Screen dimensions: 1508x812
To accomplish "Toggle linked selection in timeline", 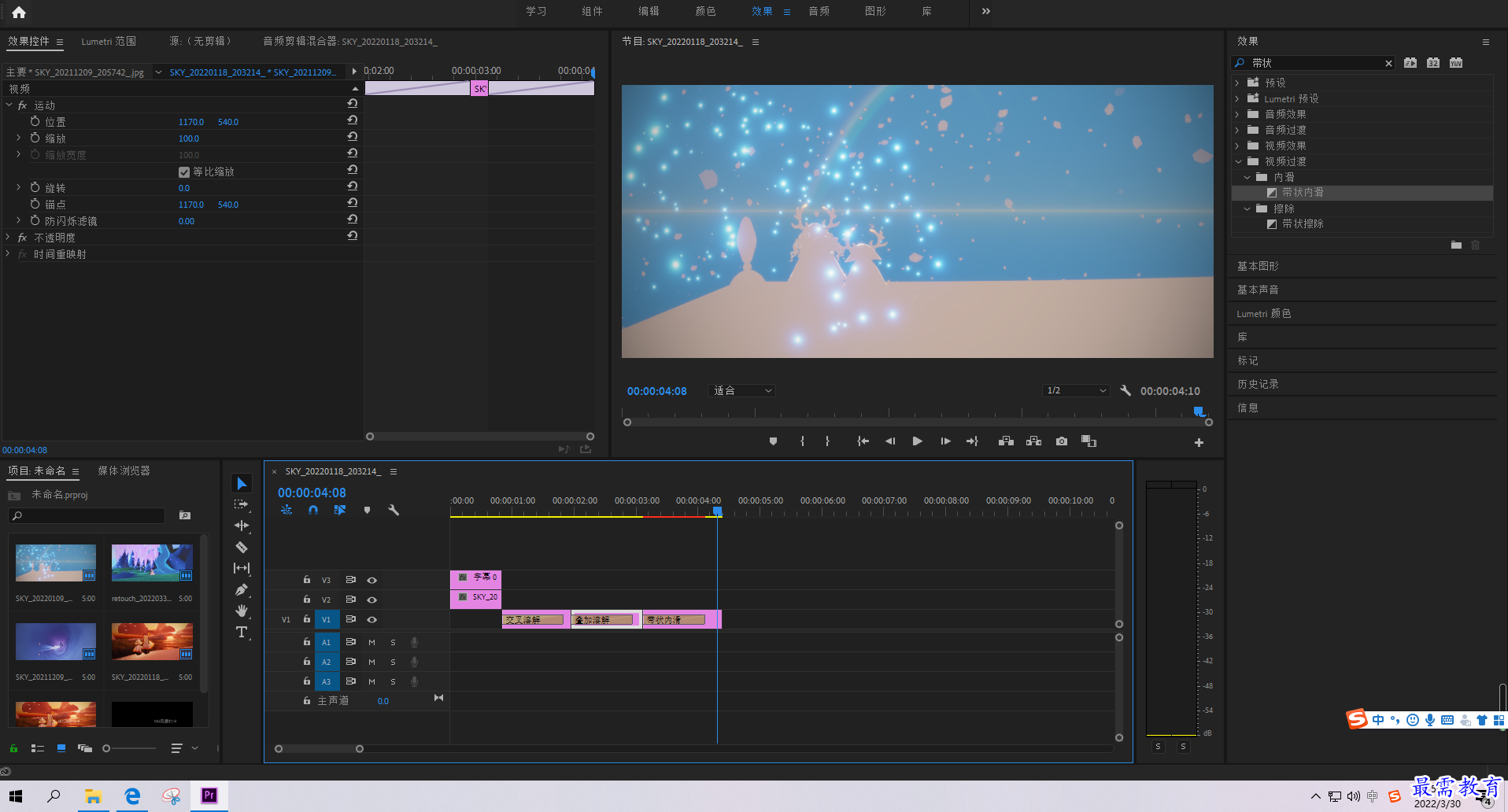I will [x=340, y=510].
